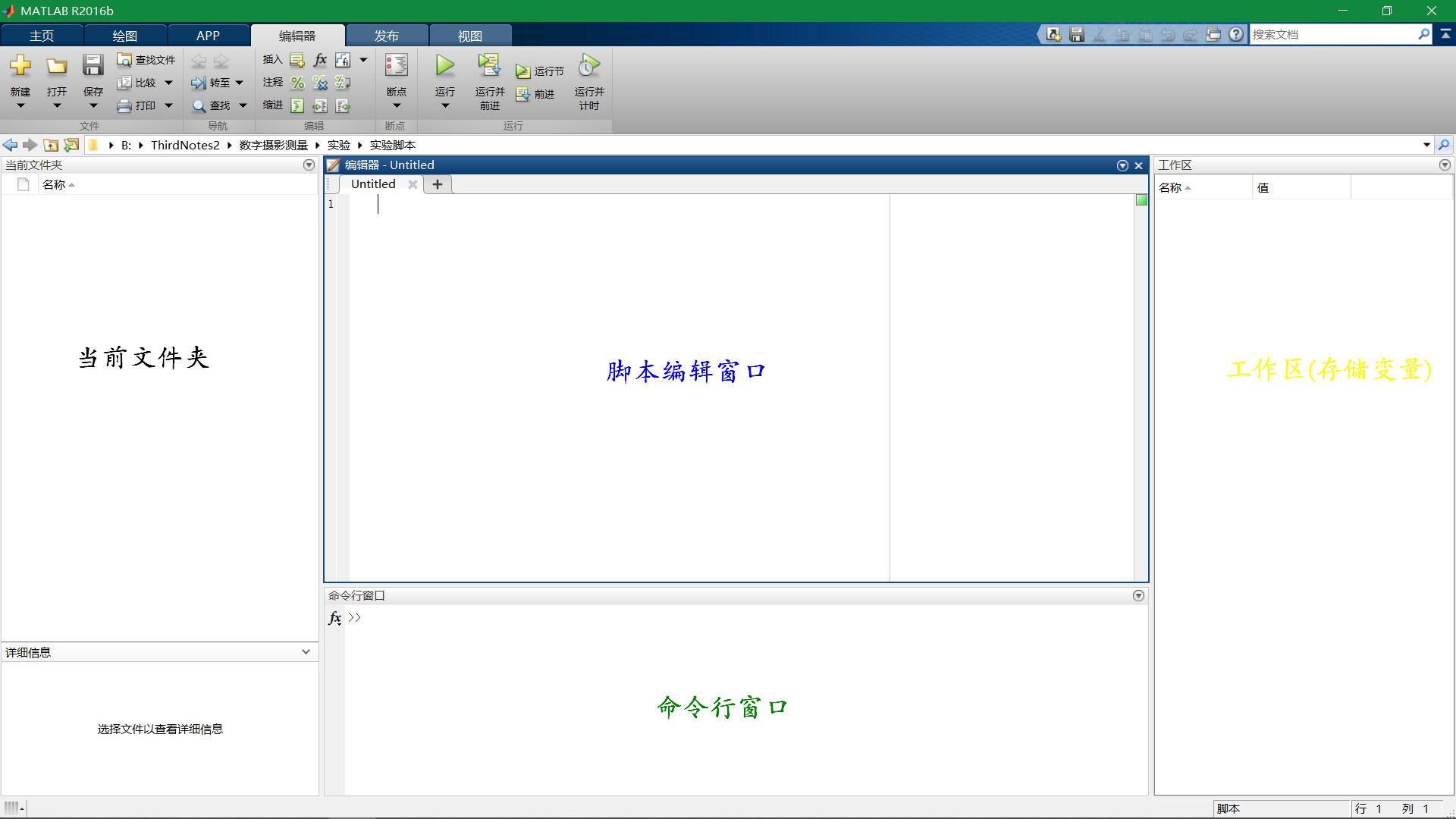
Task: Open the 命令行窗口 panel options arrow
Action: [x=1138, y=595]
